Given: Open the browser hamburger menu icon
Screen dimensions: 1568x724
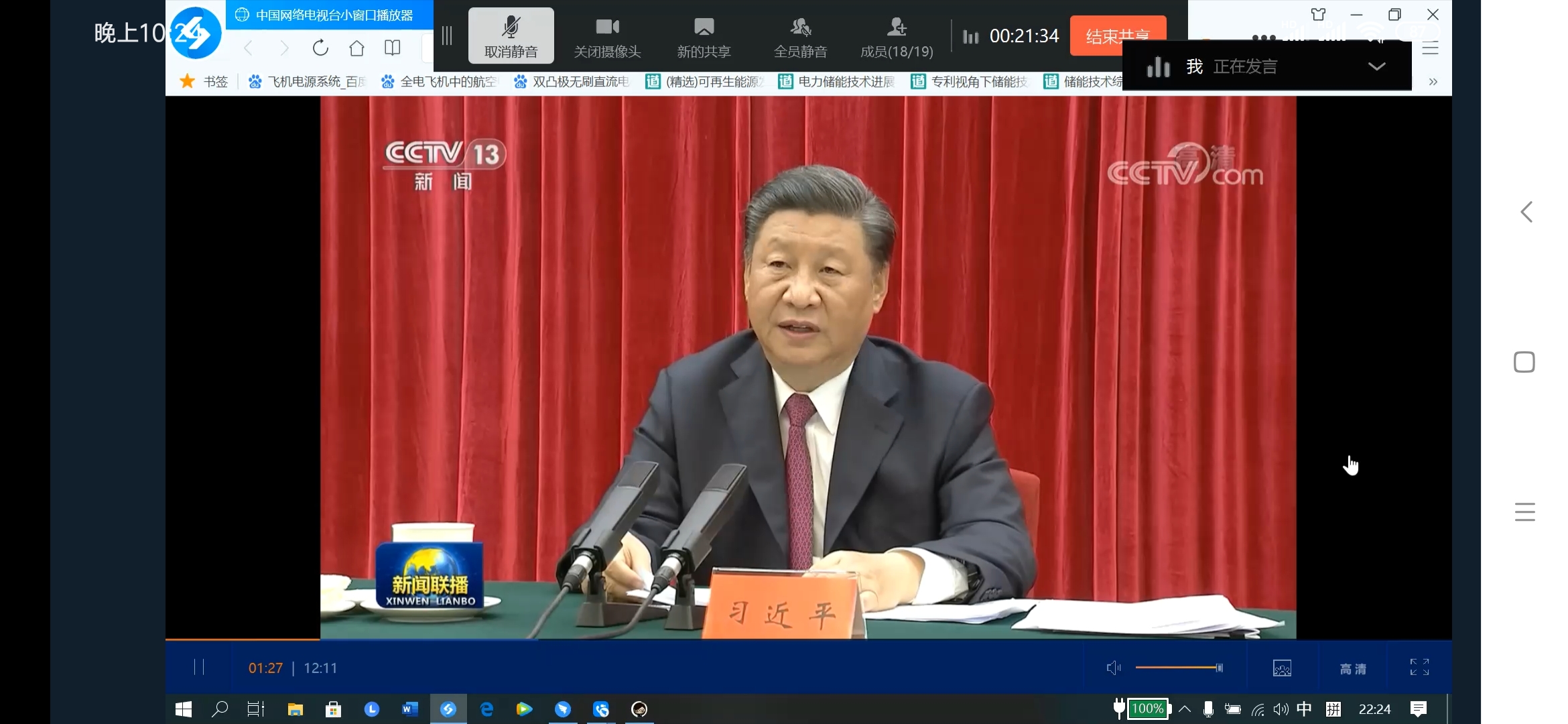Looking at the screenshot, I should pyautogui.click(x=1430, y=49).
